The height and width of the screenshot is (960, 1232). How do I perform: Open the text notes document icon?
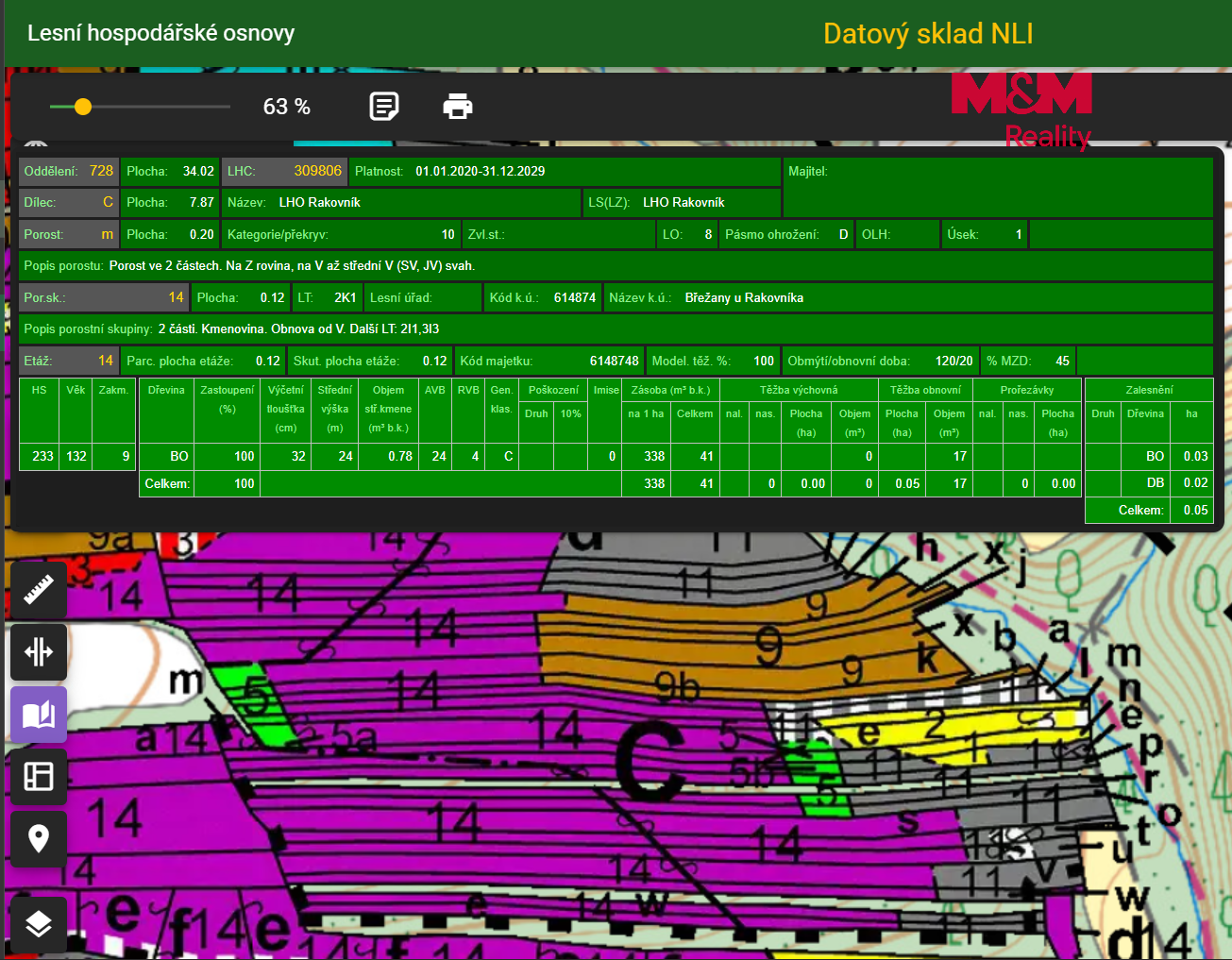tap(384, 107)
